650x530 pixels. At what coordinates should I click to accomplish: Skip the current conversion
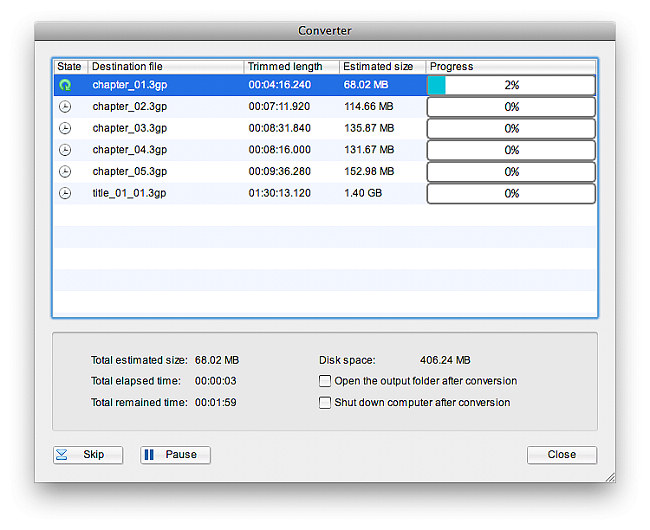coord(88,455)
